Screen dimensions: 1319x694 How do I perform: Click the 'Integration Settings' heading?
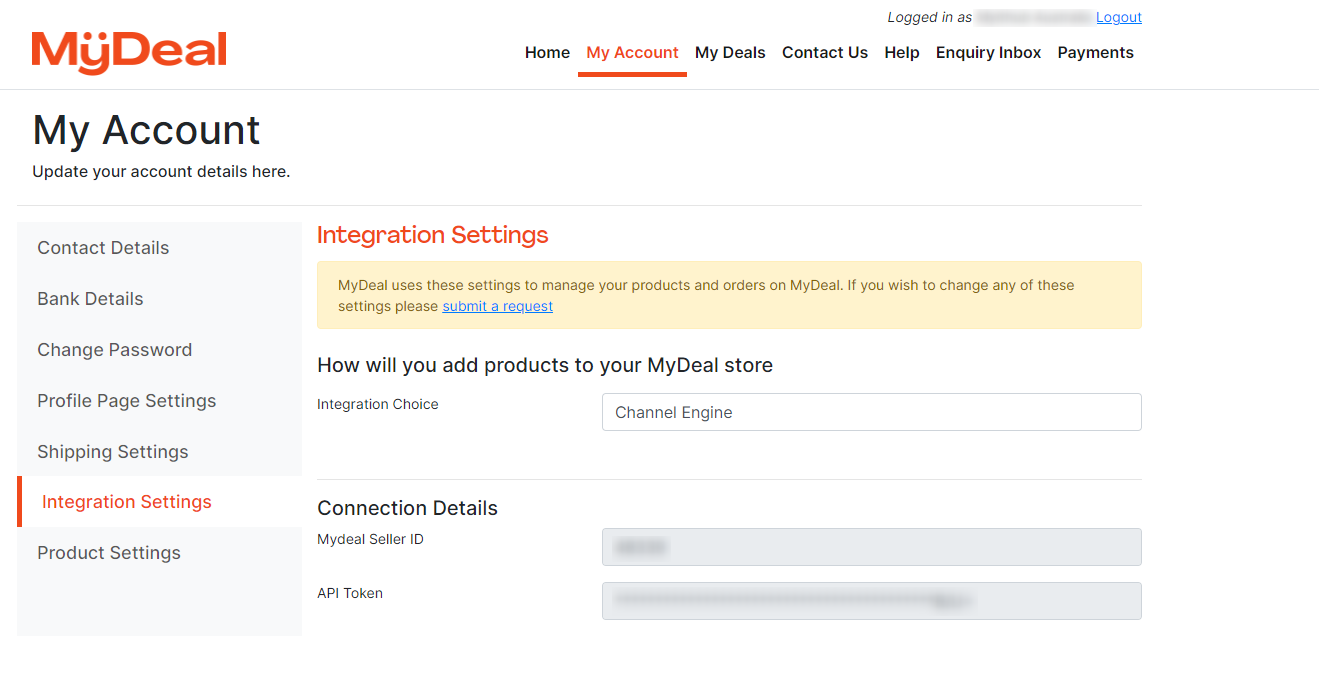[x=433, y=235]
